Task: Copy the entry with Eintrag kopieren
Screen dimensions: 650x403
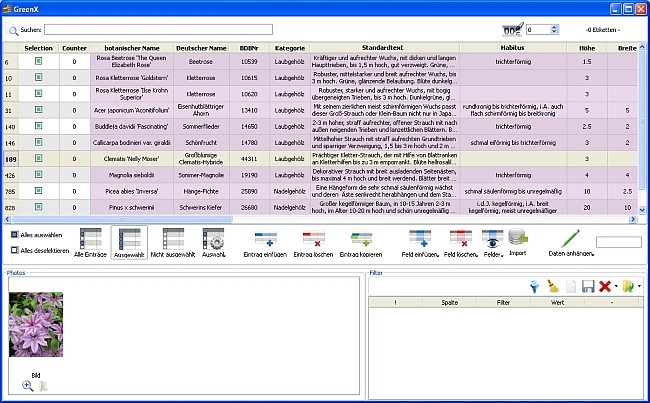Action: 361,244
